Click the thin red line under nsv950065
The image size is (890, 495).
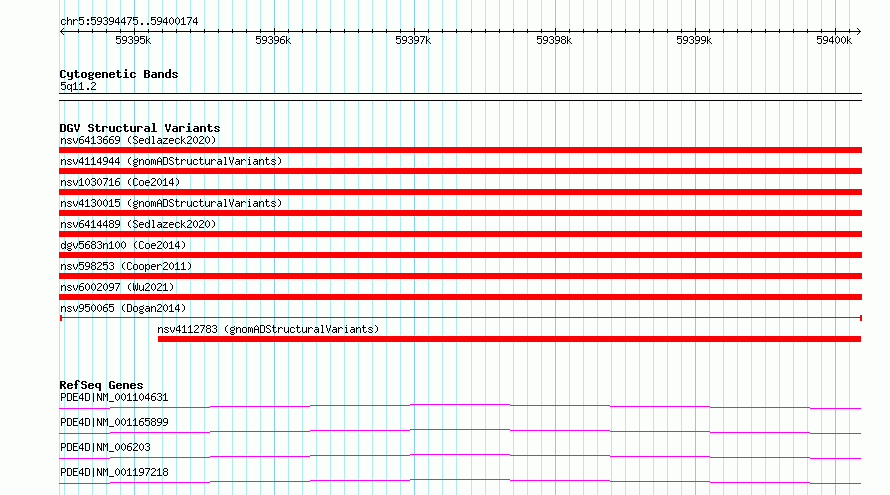point(460,318)
